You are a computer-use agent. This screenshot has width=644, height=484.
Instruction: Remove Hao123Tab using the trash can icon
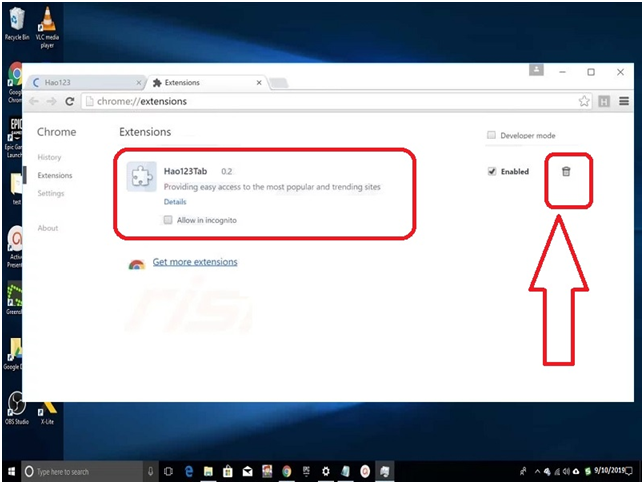click(566, 171)
